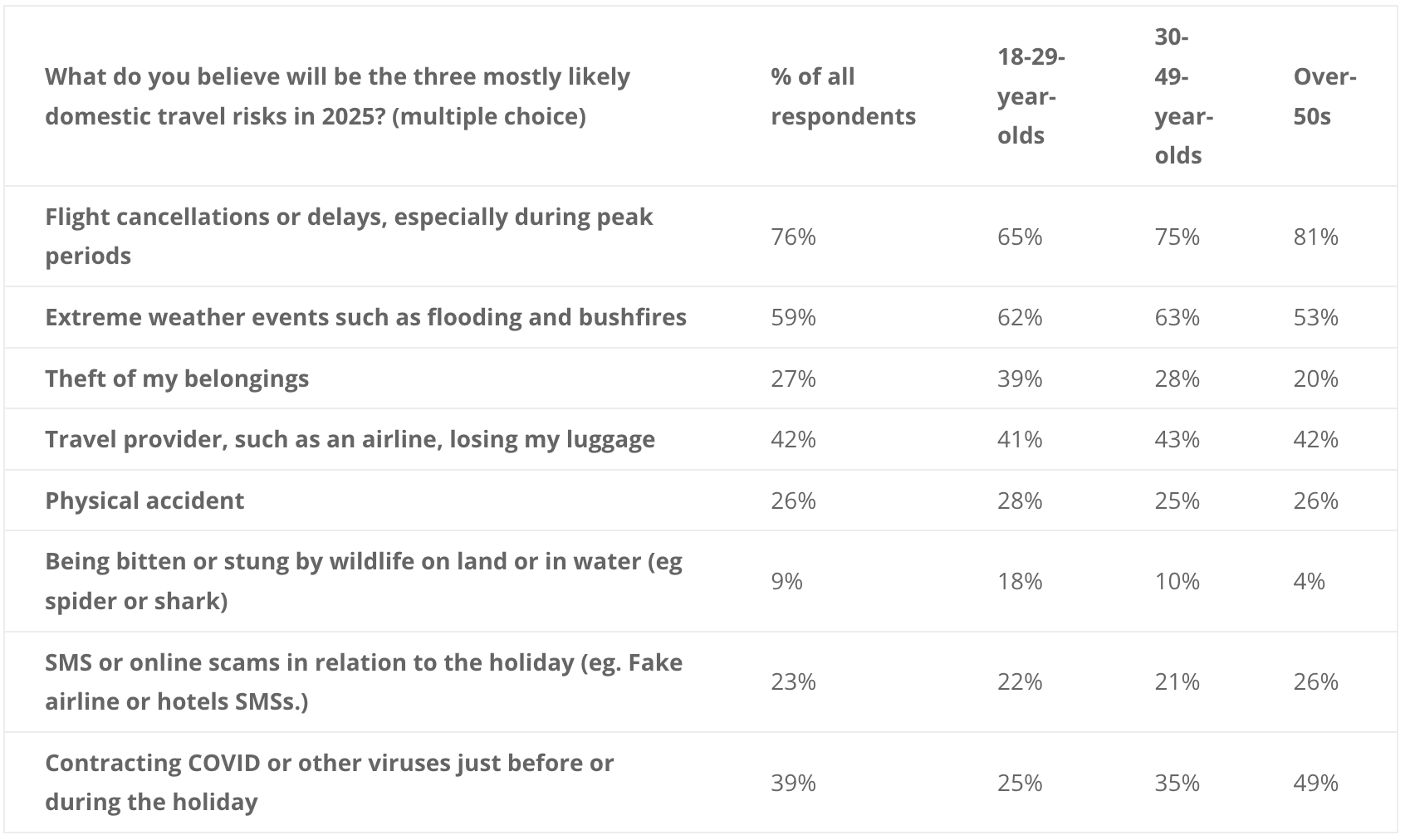Select the 4% over-50s wildlife cell

pos(1309,581)
